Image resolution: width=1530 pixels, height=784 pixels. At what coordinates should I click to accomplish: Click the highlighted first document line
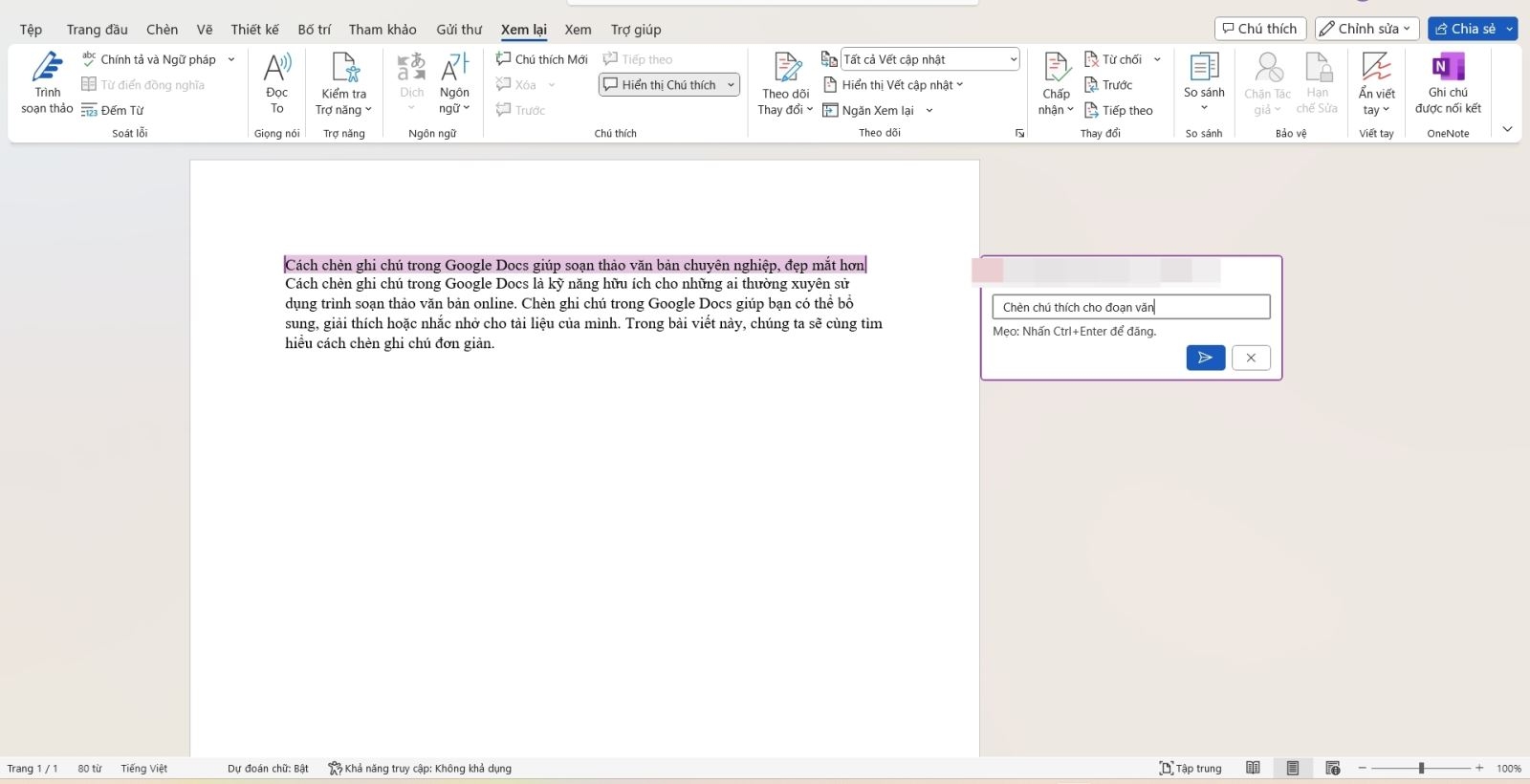tap(575, 265)
